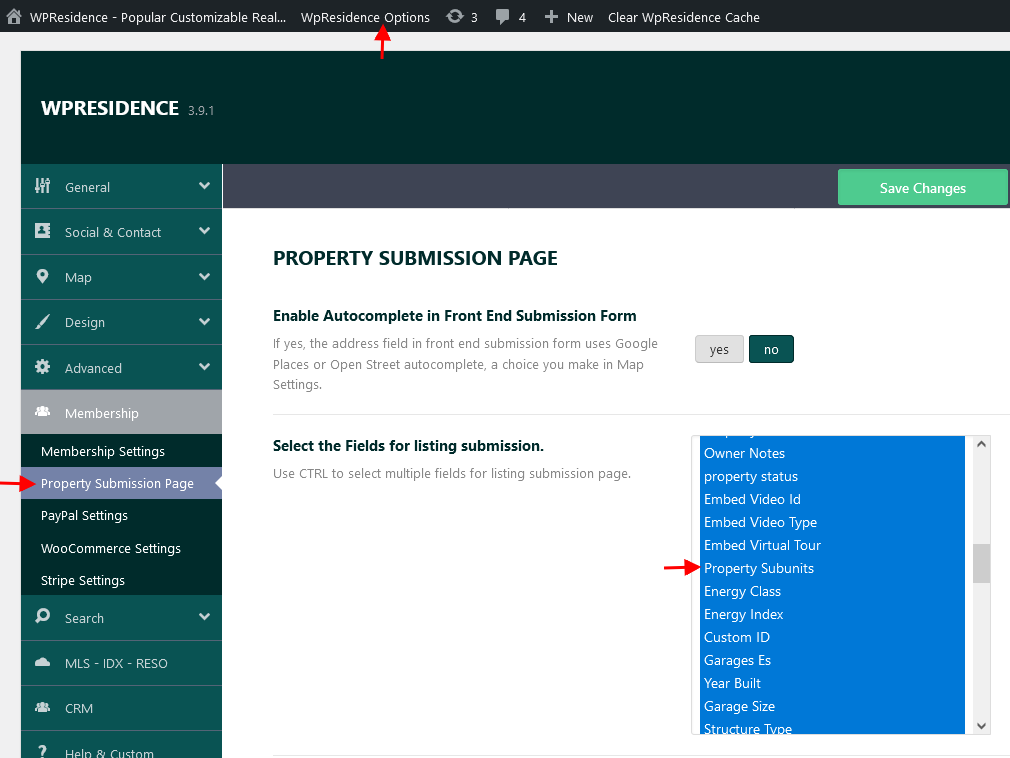Screen dimensions: 1010x758
Task: Select Garages Es field
Action: click(x=832, y=660)
